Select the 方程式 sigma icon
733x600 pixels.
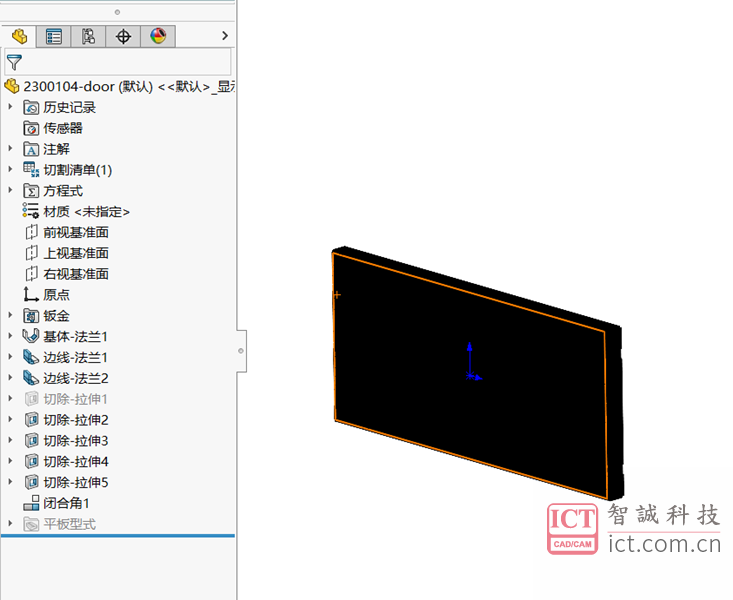(x=31, y=191)
